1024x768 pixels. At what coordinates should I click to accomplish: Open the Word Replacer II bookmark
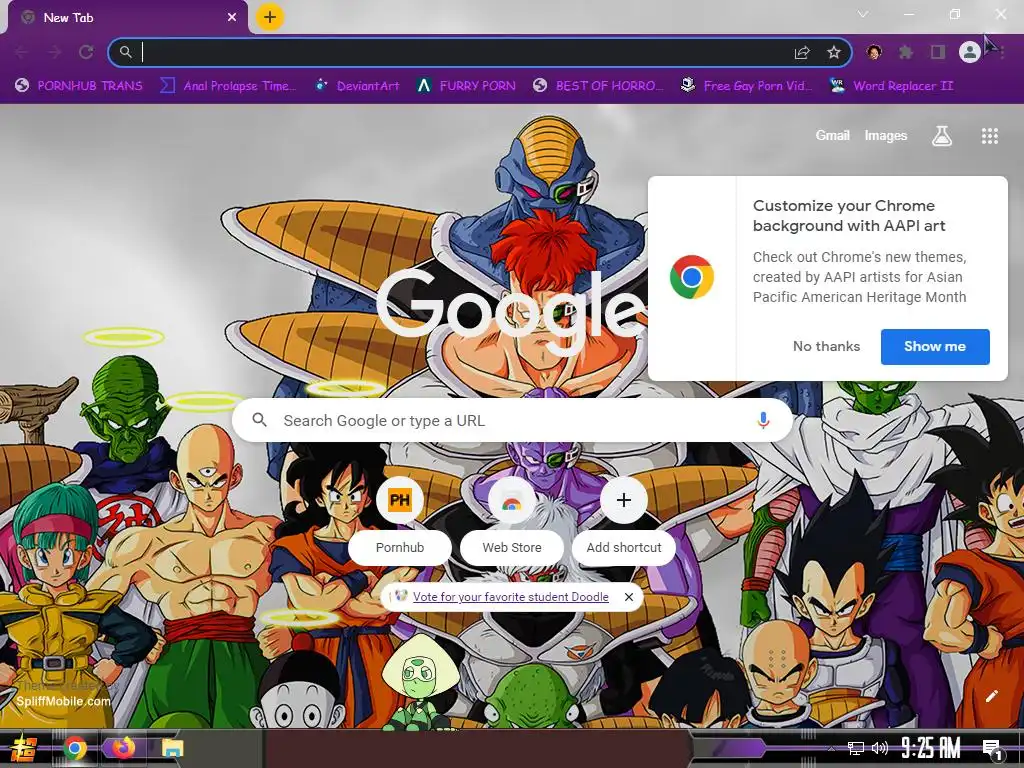(x=891, y=86)
